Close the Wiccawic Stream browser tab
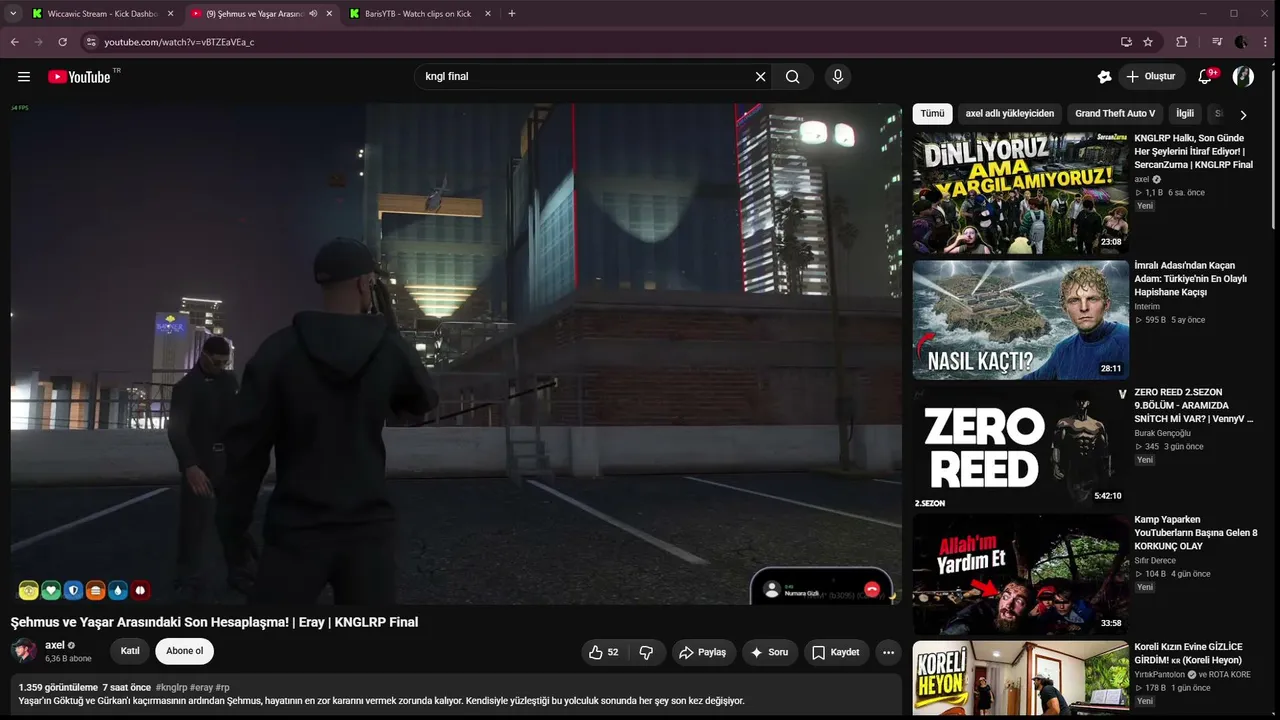The width and height of the screenshot is (1280, 720). (x=170, y=14)
